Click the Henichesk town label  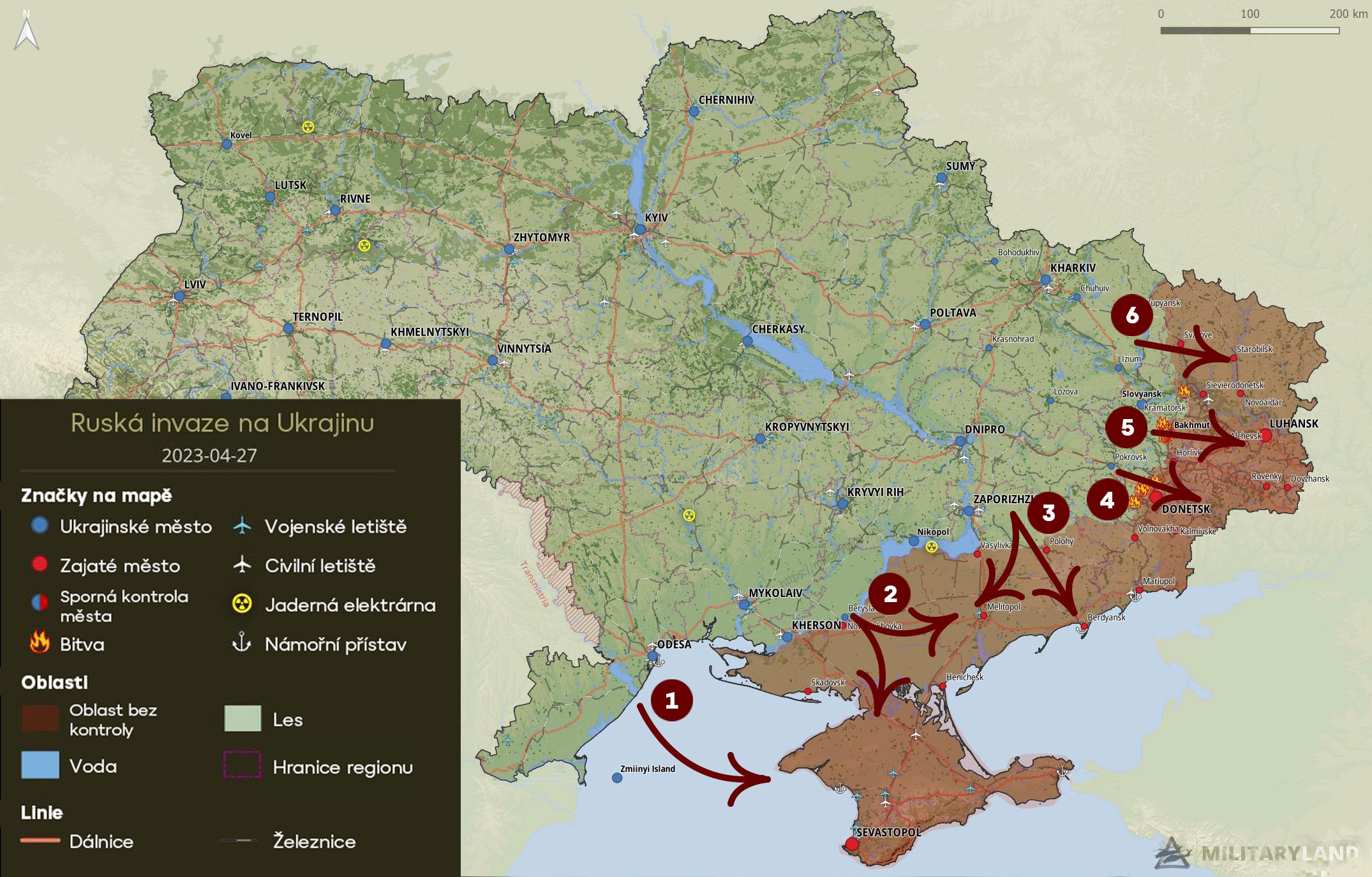click(964, 677)
